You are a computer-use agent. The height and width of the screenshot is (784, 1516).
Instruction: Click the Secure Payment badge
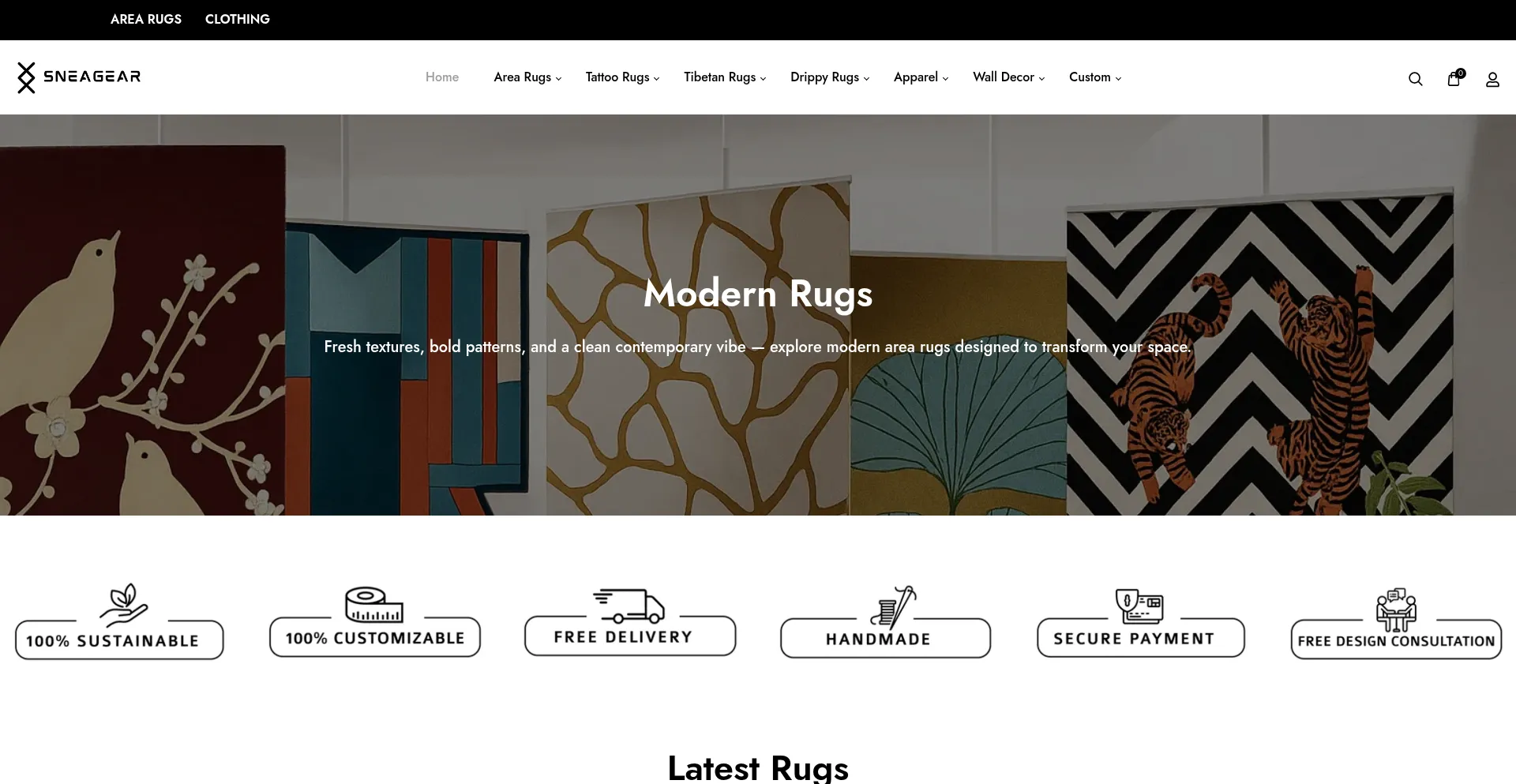pos(1141,622)
